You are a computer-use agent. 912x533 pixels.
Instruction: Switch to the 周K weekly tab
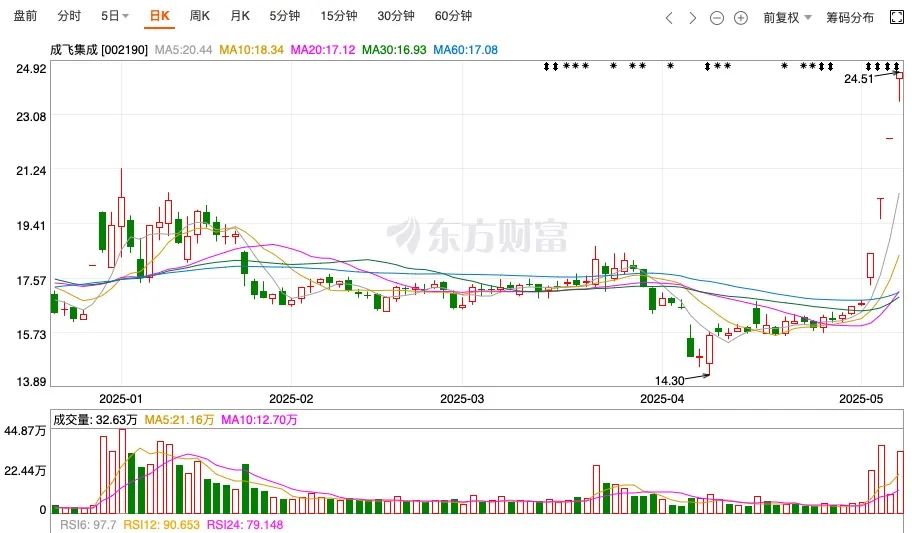click(200, 17)
